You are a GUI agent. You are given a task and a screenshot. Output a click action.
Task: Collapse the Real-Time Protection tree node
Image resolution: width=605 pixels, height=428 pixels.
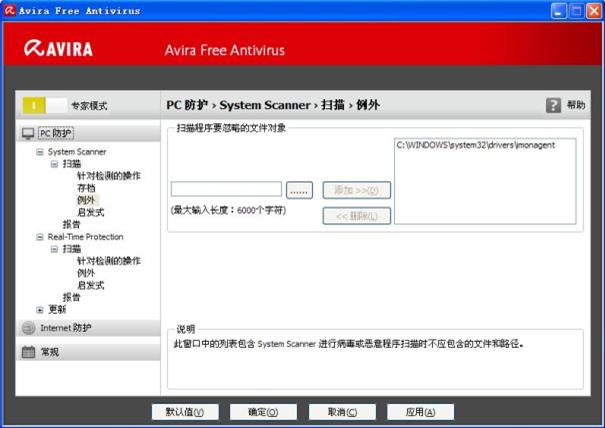click(40, 237)
